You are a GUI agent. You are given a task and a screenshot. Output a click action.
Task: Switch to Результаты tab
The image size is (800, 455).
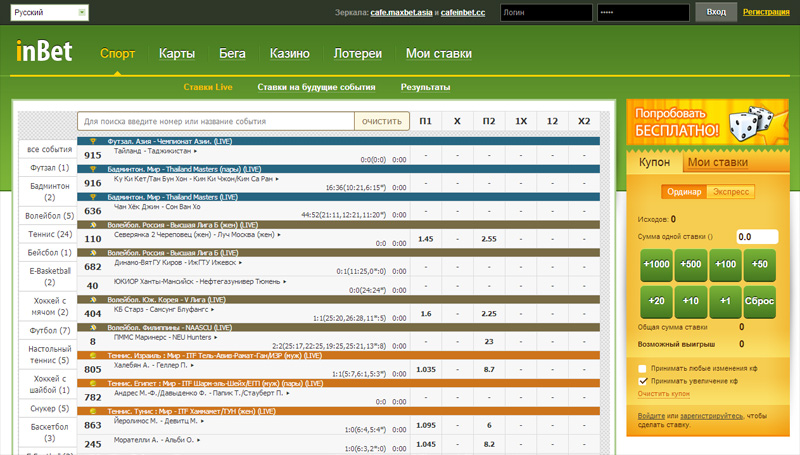(426, 87)
